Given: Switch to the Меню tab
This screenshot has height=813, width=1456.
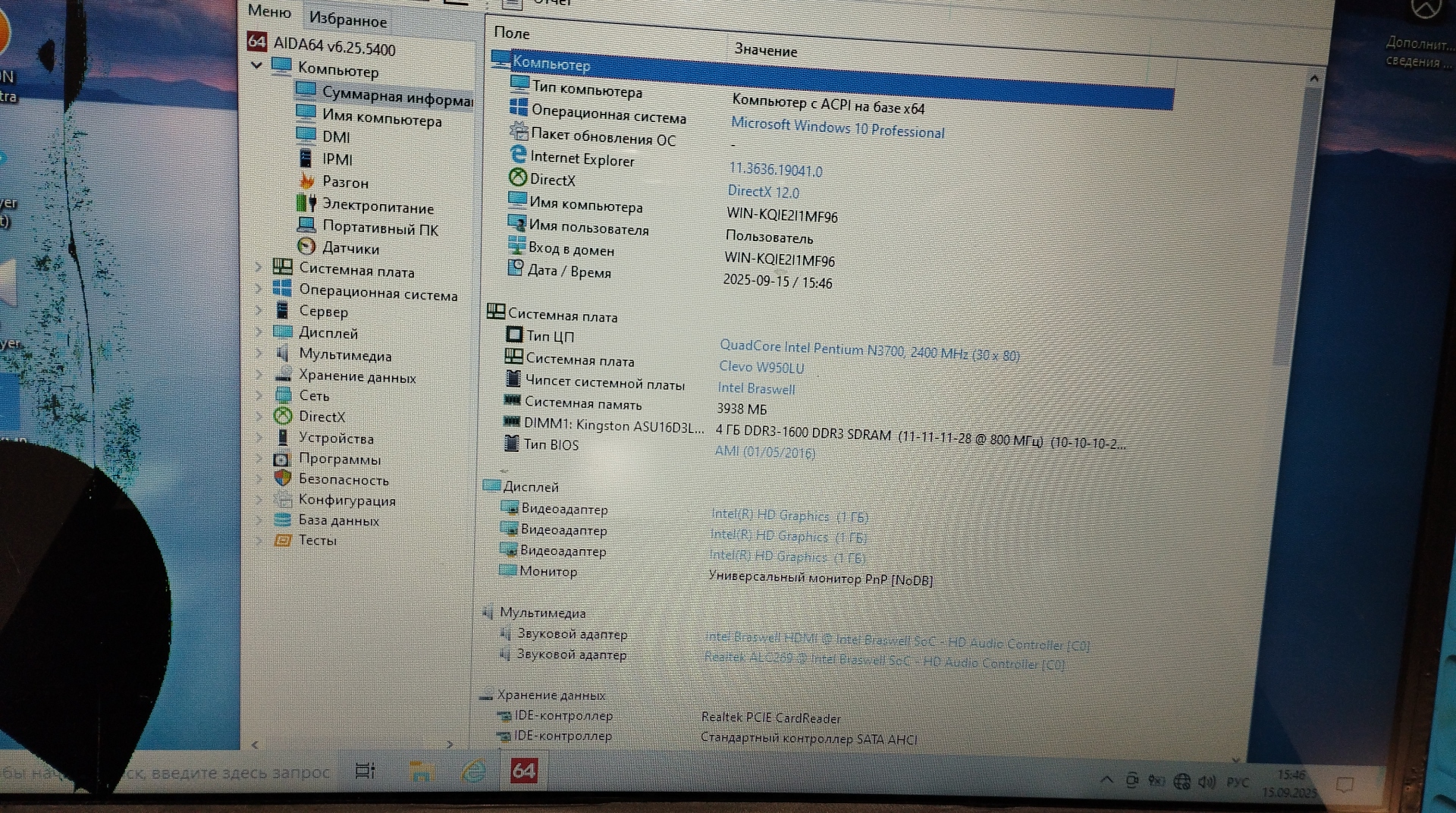Looking at the screenshot, I should point(269,11).
